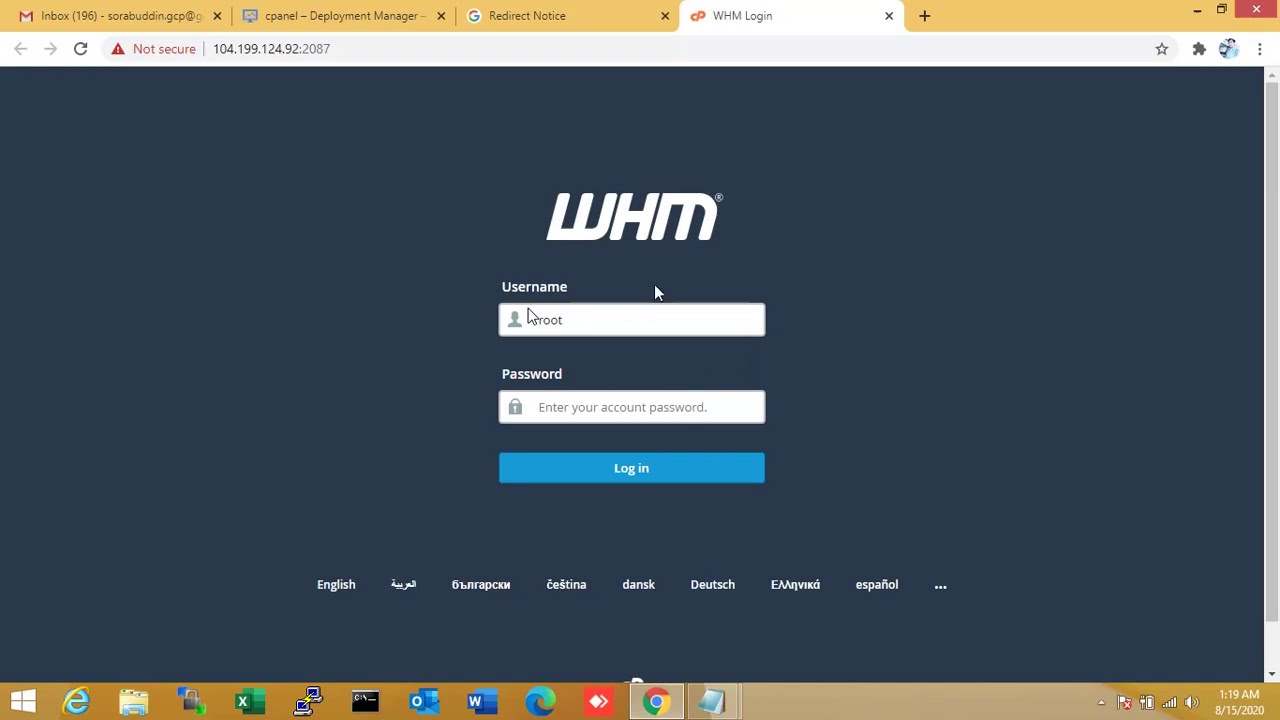
Task: Open the Notepad taskbar icon
Action: (x=712, y=702)
